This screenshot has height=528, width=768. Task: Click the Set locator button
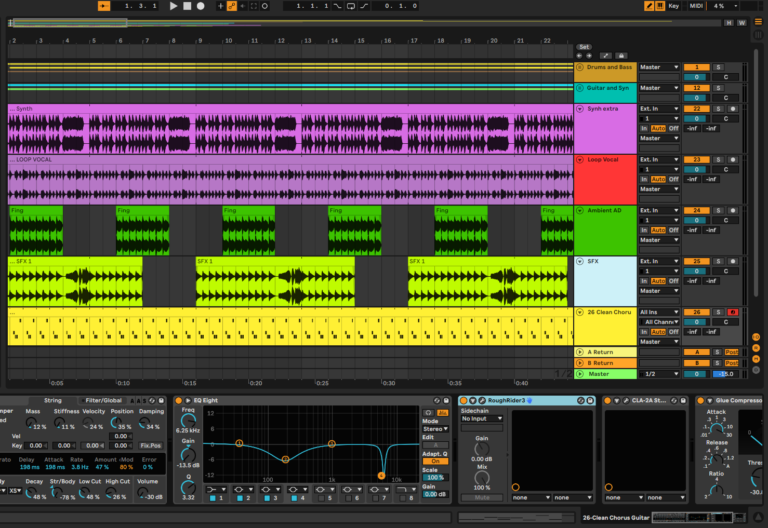584,47
